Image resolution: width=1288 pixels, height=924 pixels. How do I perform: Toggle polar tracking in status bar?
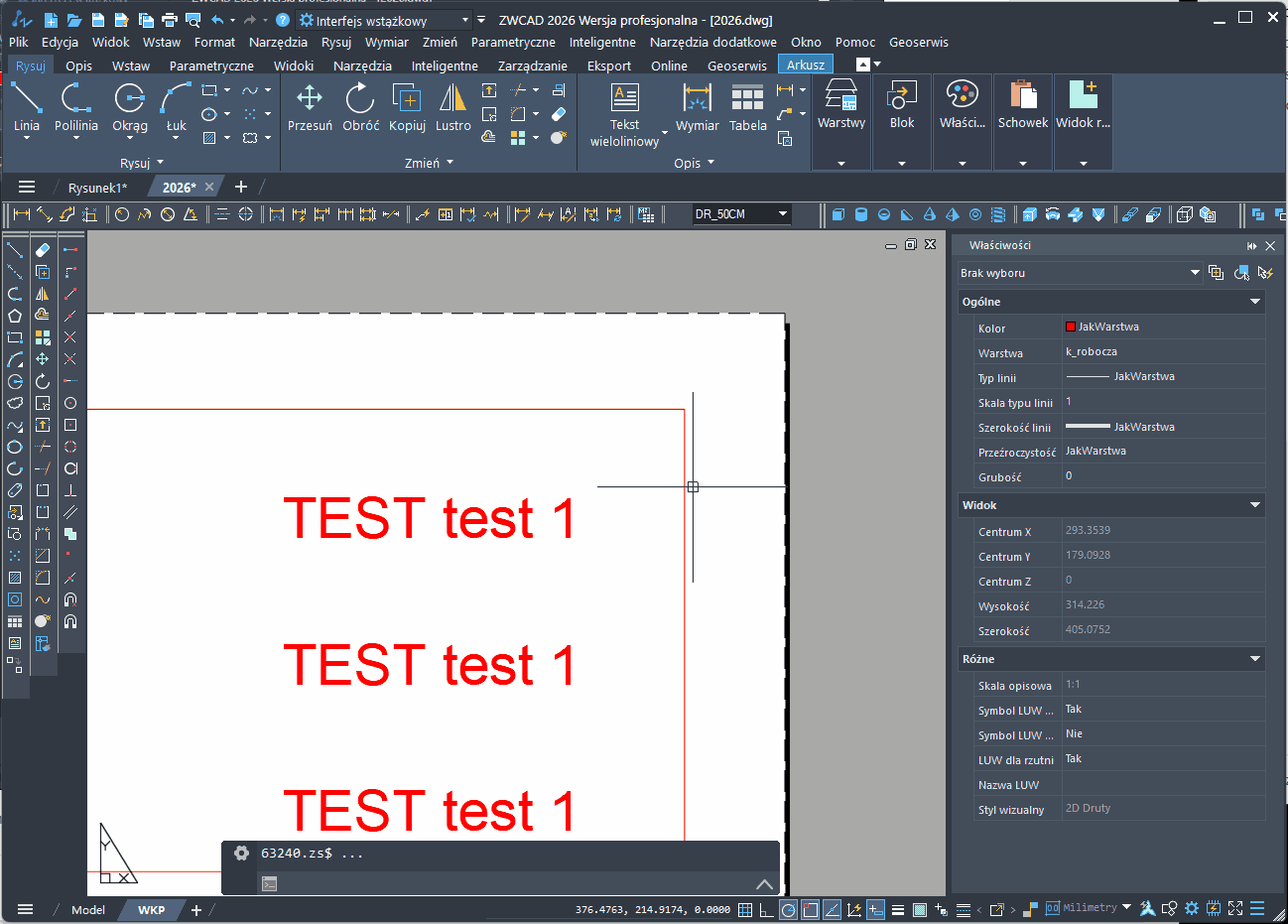tap(788, 909)
